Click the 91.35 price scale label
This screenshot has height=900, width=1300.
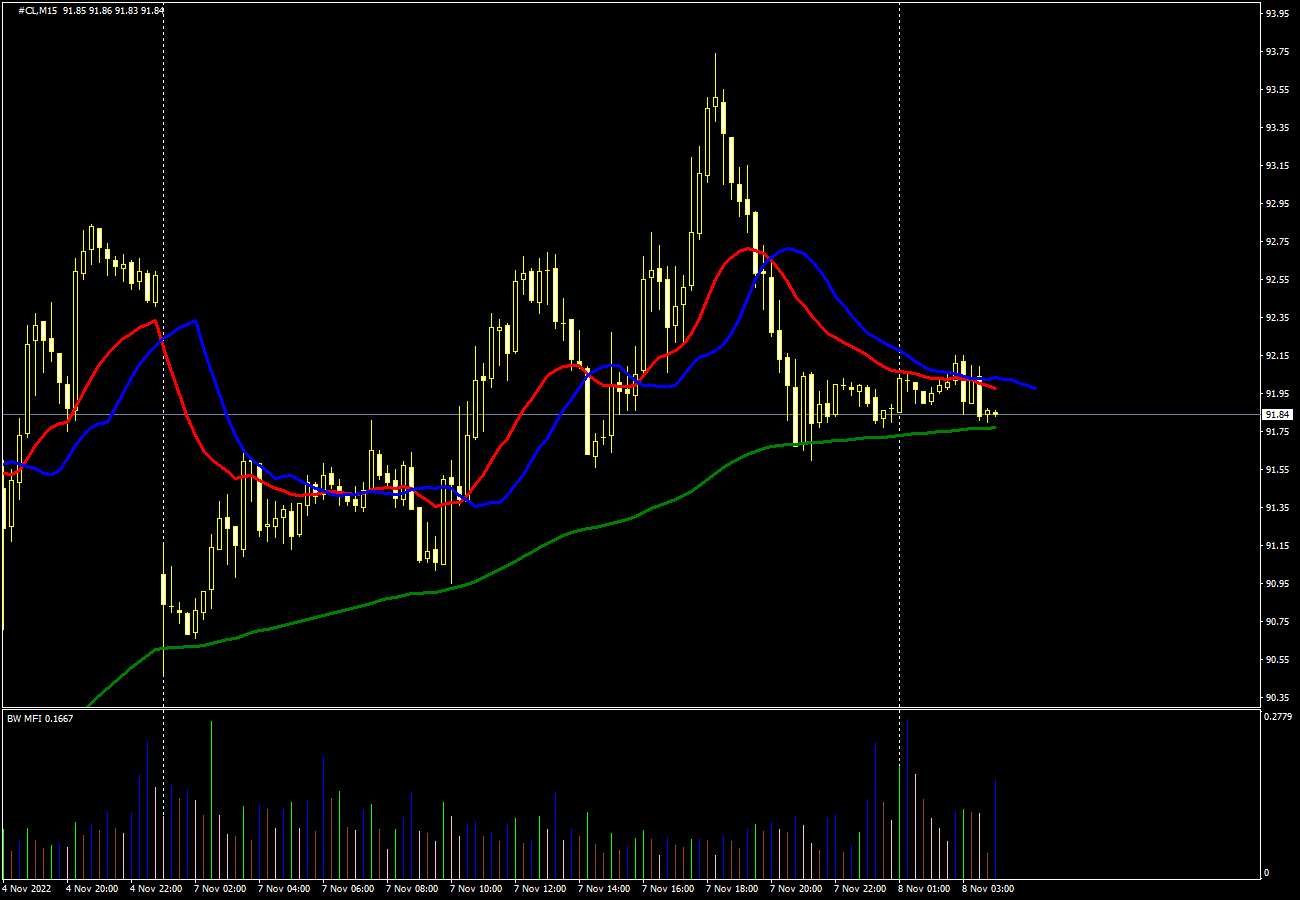tap(1277, 508)
